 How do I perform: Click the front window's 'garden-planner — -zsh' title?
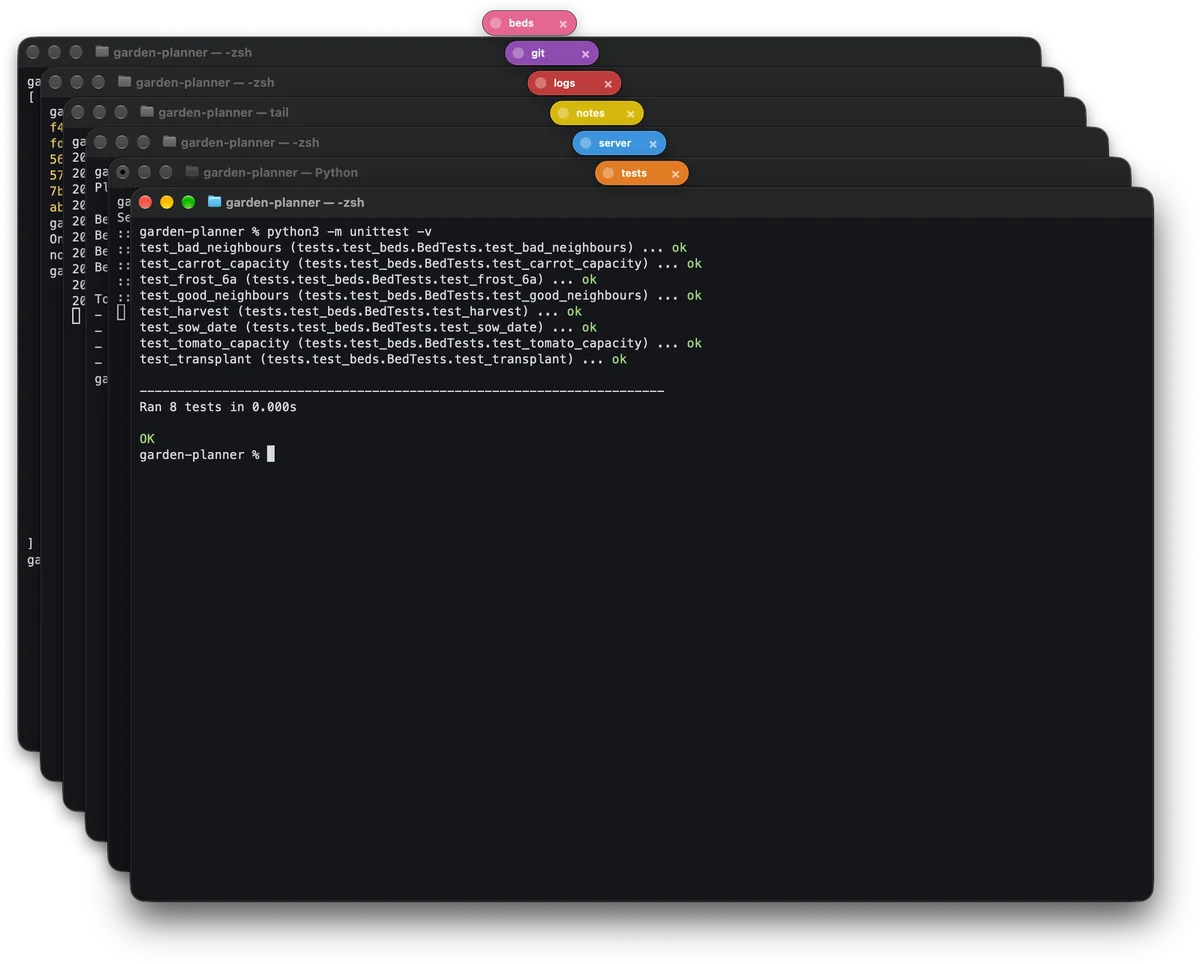pyautogui.click(x=295, y=202)
